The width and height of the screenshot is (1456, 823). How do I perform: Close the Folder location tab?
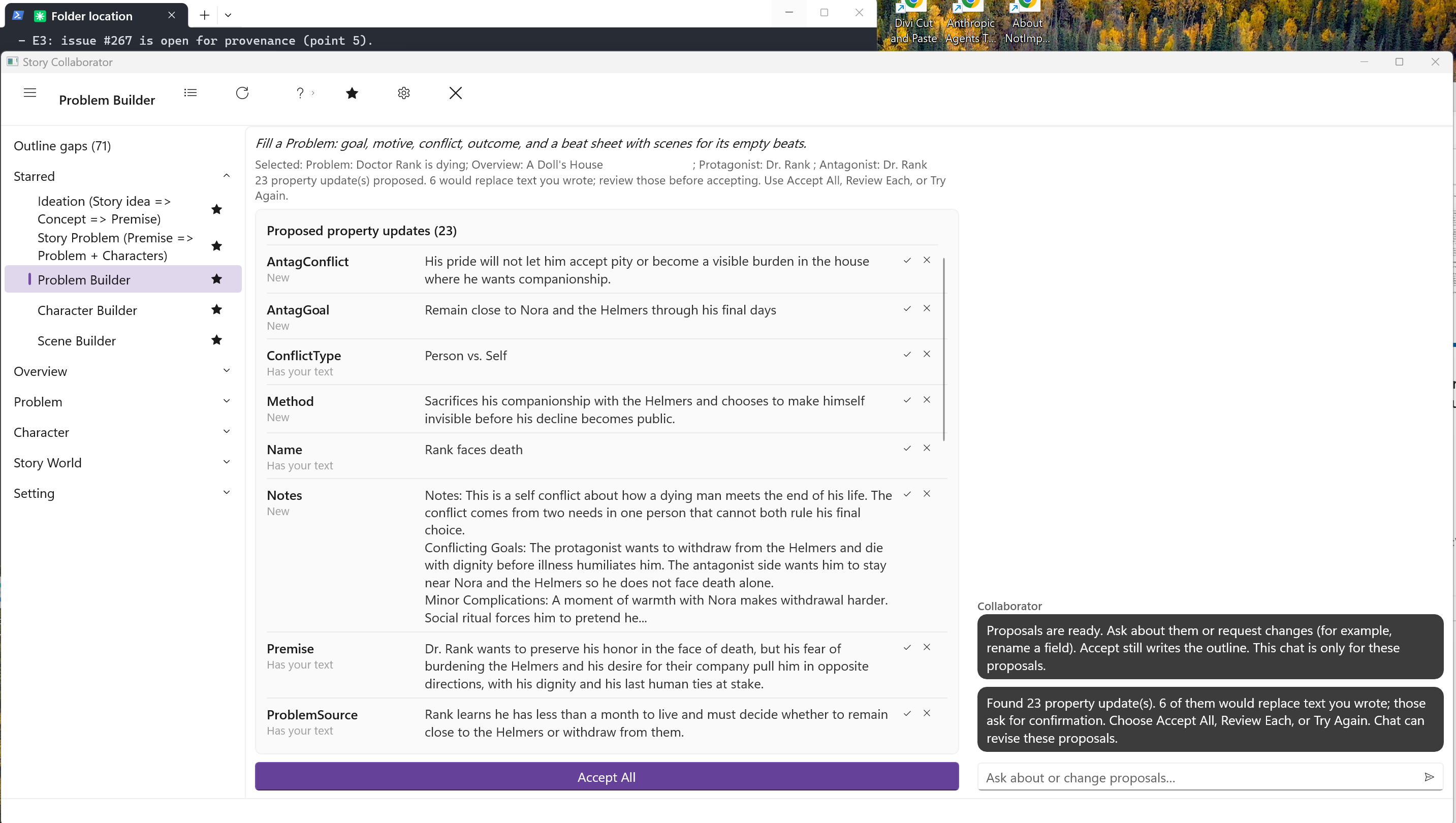pyautogui.click(x=172, y=15)
